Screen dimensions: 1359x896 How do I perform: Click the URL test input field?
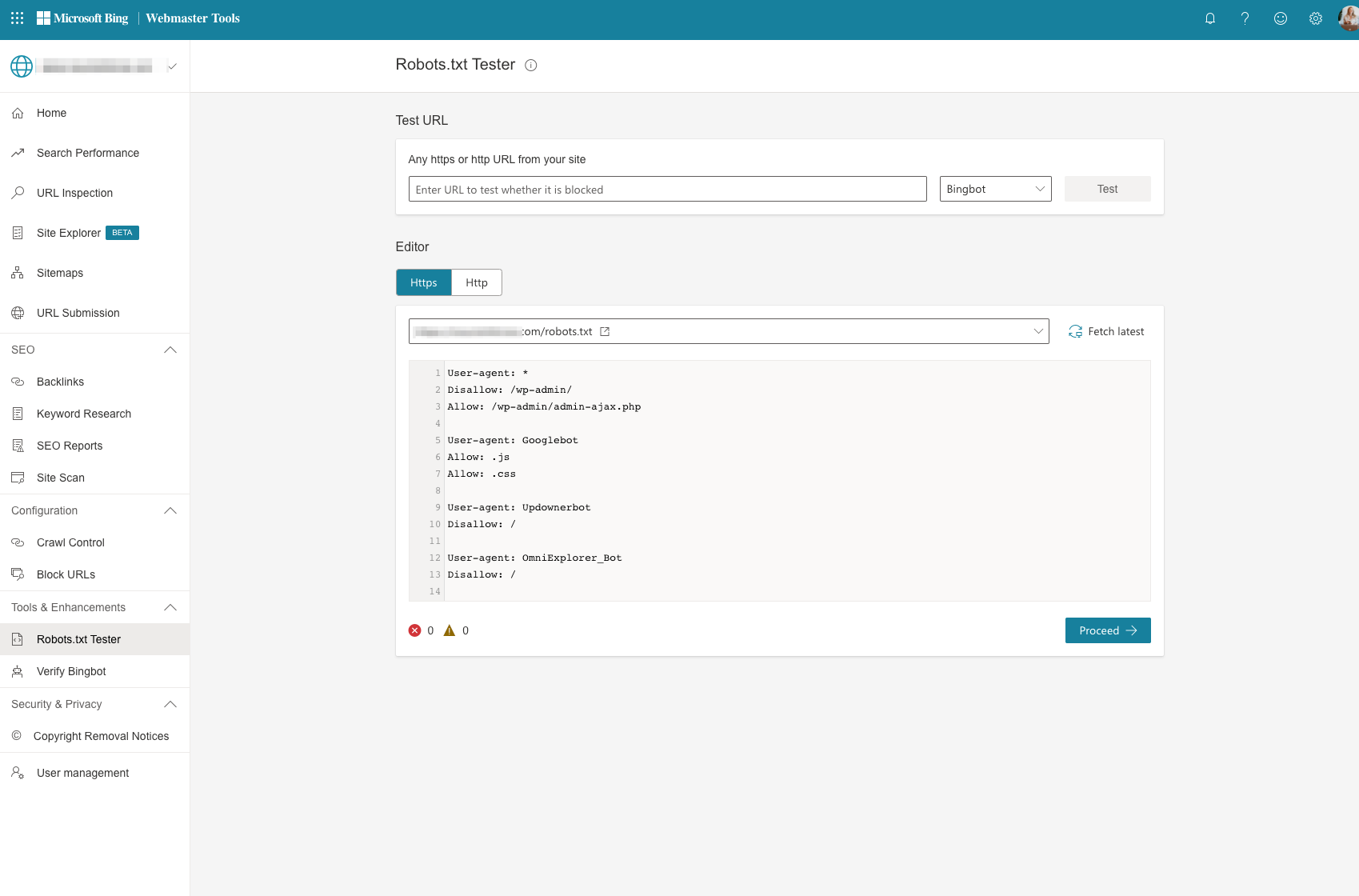pos(668,189)
